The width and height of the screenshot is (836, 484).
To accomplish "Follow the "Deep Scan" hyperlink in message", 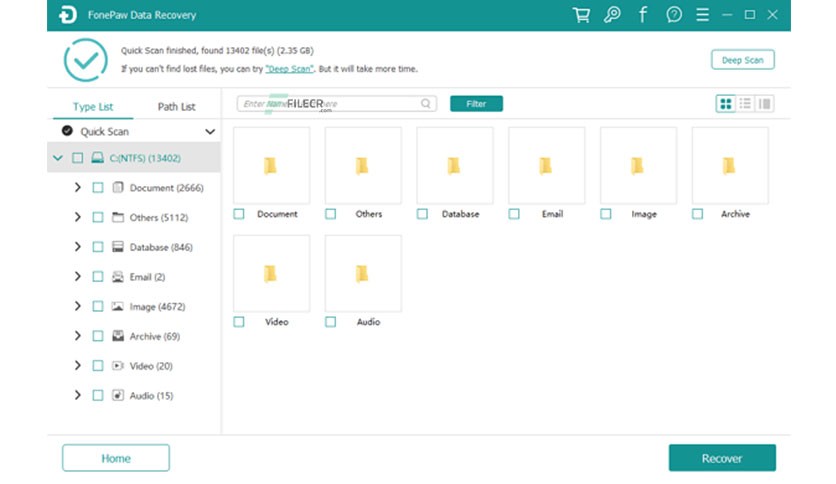I will pyautogui.click(x=290, y=69).
